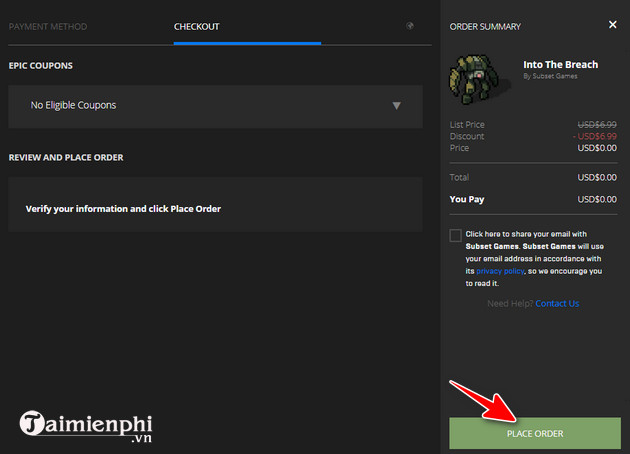Switch to the Payment Method tab
Screen dimensions: 630x454
48,27
